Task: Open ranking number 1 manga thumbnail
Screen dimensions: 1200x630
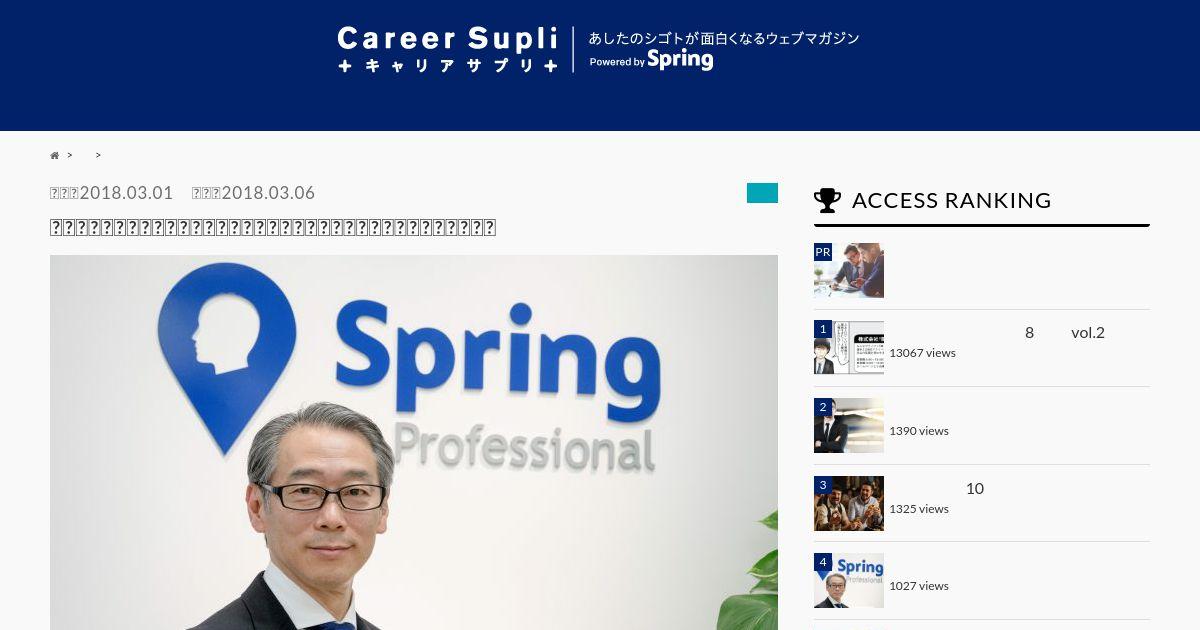Action: click(x=849, y=348)
